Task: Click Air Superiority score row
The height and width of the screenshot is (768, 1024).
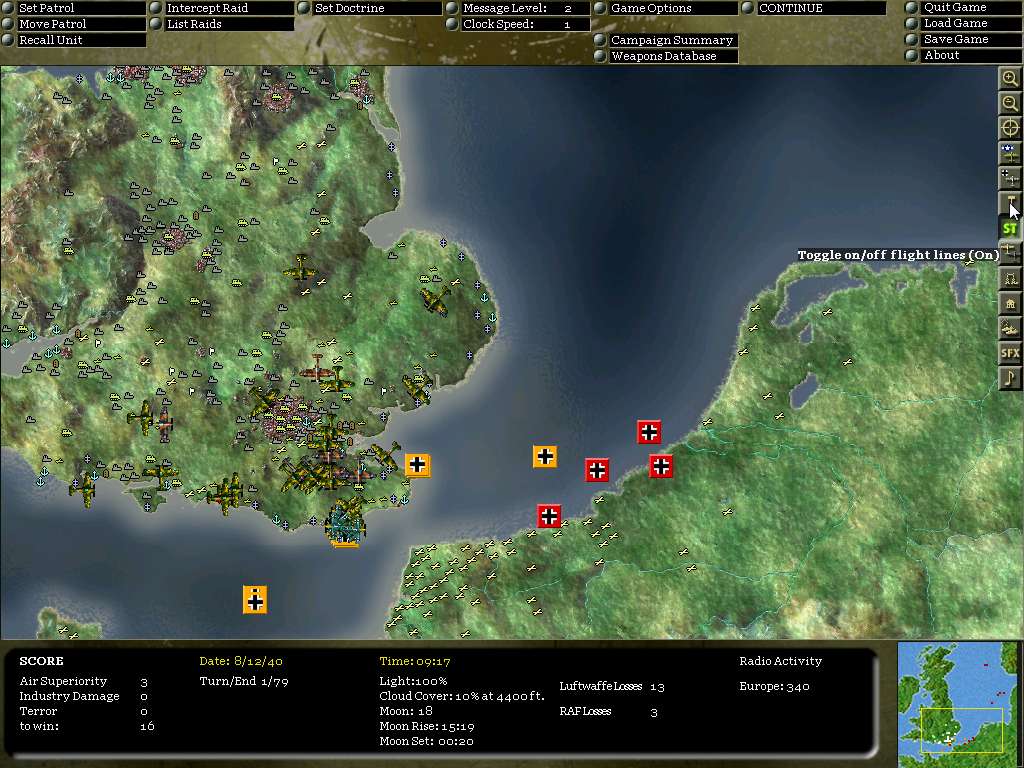Action: pos(84,681)
